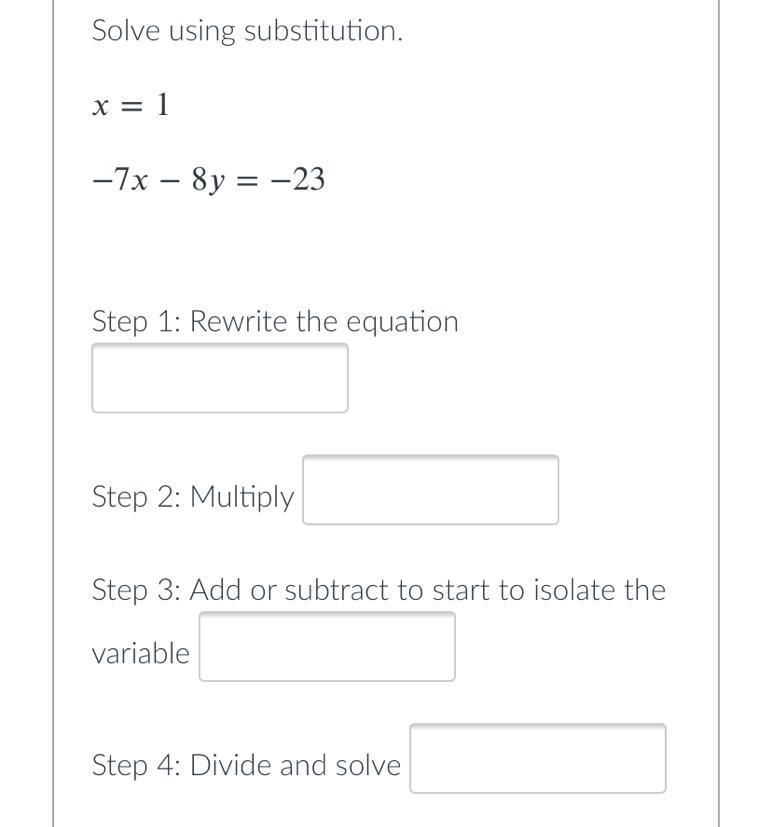Viewport: 772px width, 827px height.
Task: Click the Step 1 Rewrite the equation input box
Action: (220, 378)
